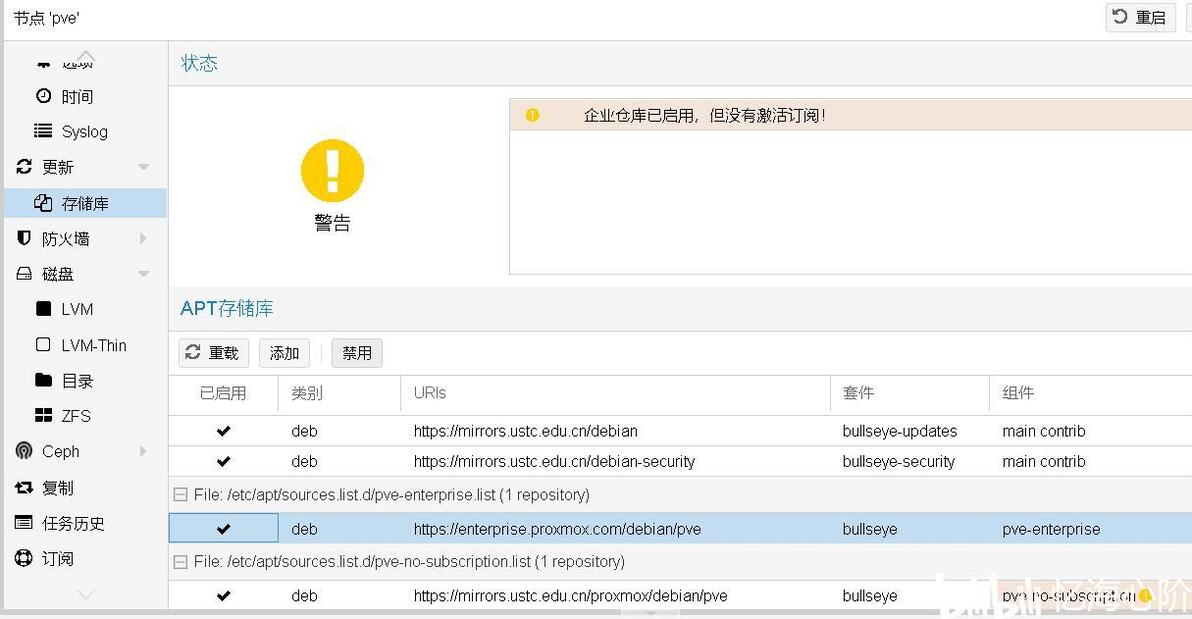Select the mirrors.ustc.edu.cn/debian URI cell
The height and width of the screenshot is (619, 1192).
615,431
